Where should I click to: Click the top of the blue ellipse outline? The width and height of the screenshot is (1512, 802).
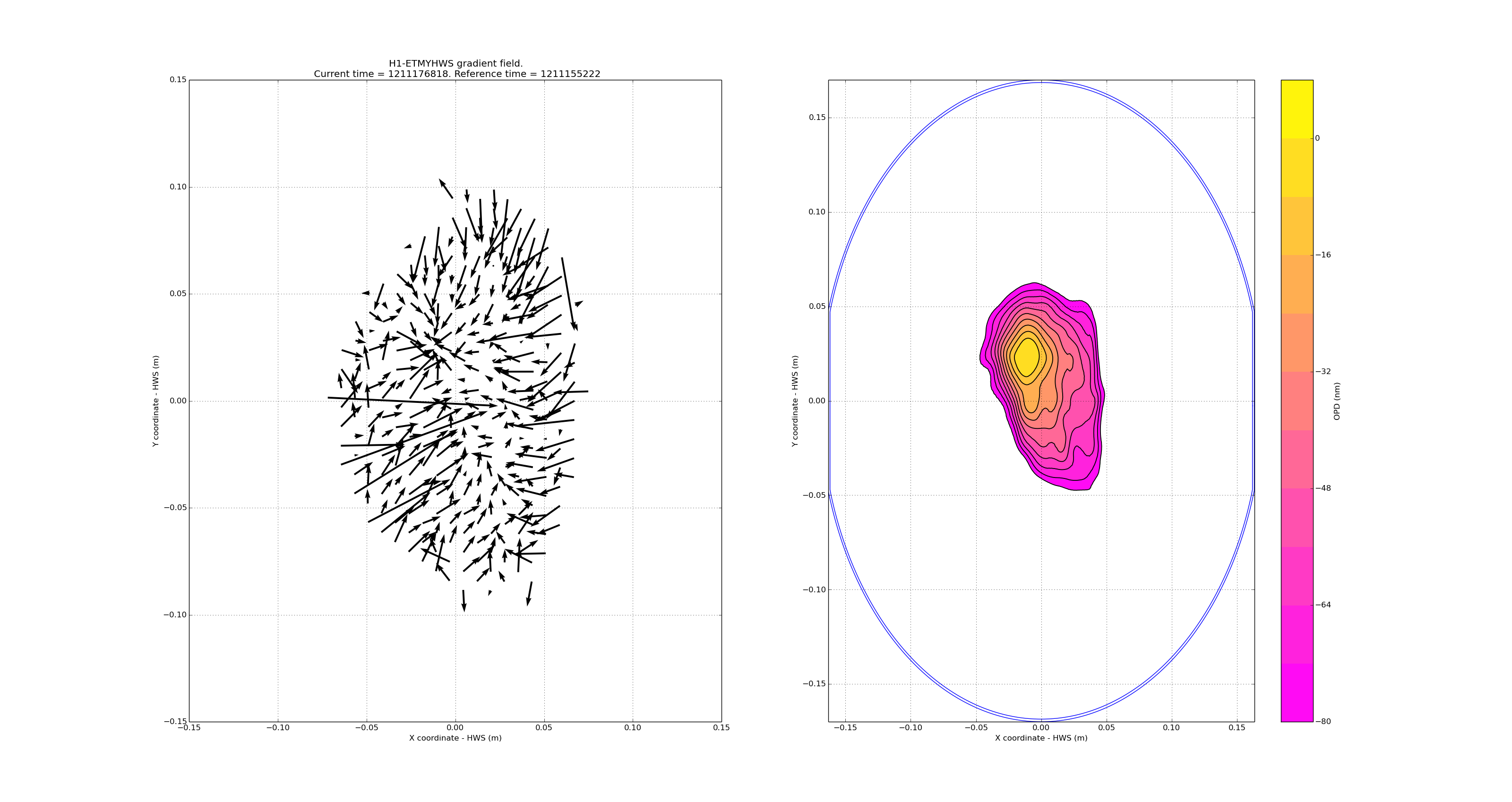point(1041,82)
